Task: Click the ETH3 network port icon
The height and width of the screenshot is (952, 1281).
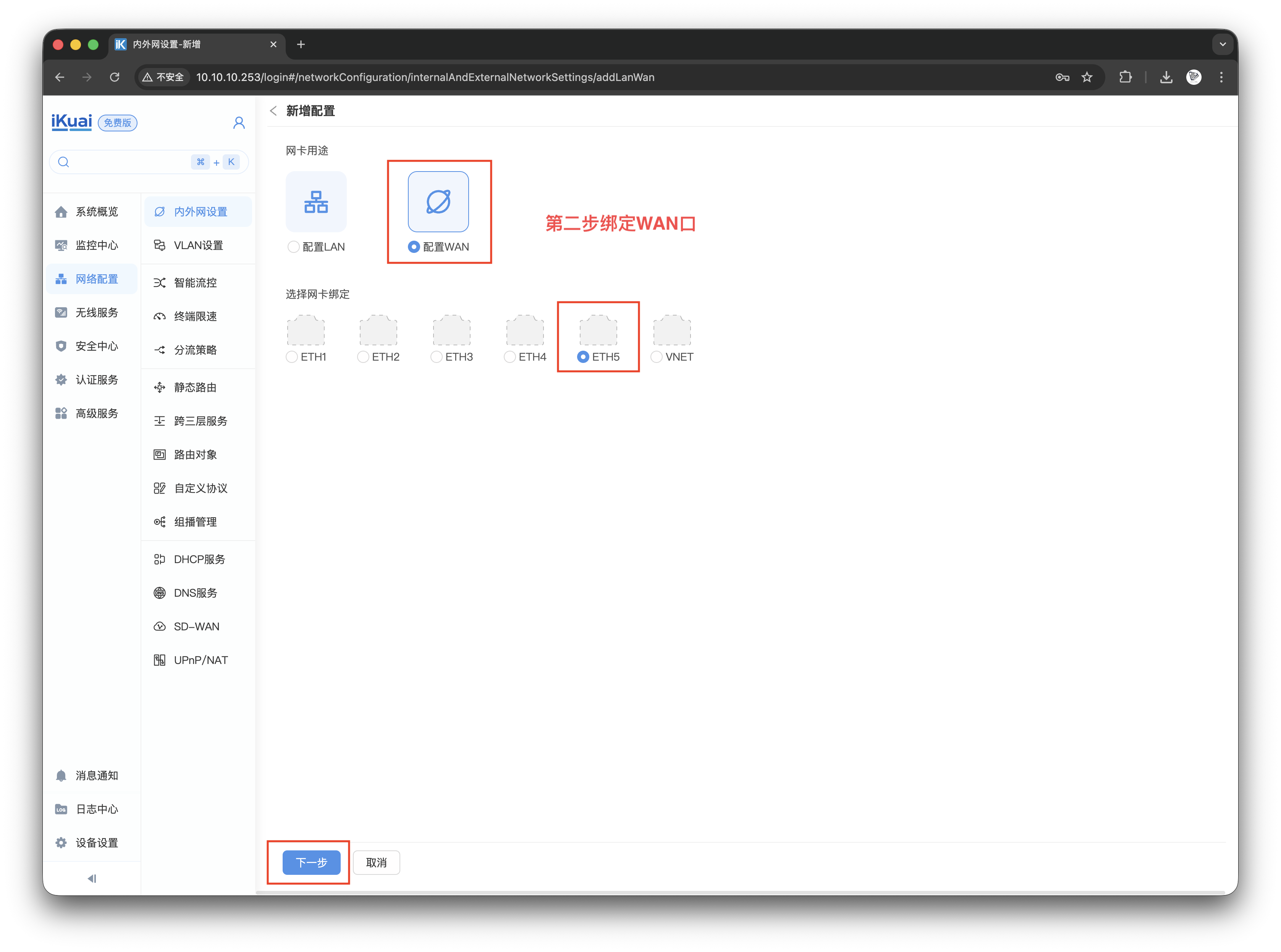Action: pos(451,330)
